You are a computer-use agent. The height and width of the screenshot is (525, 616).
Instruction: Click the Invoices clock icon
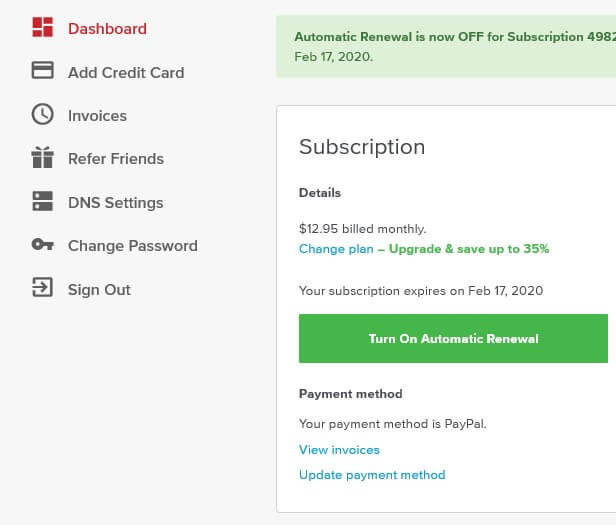[42, 114]
